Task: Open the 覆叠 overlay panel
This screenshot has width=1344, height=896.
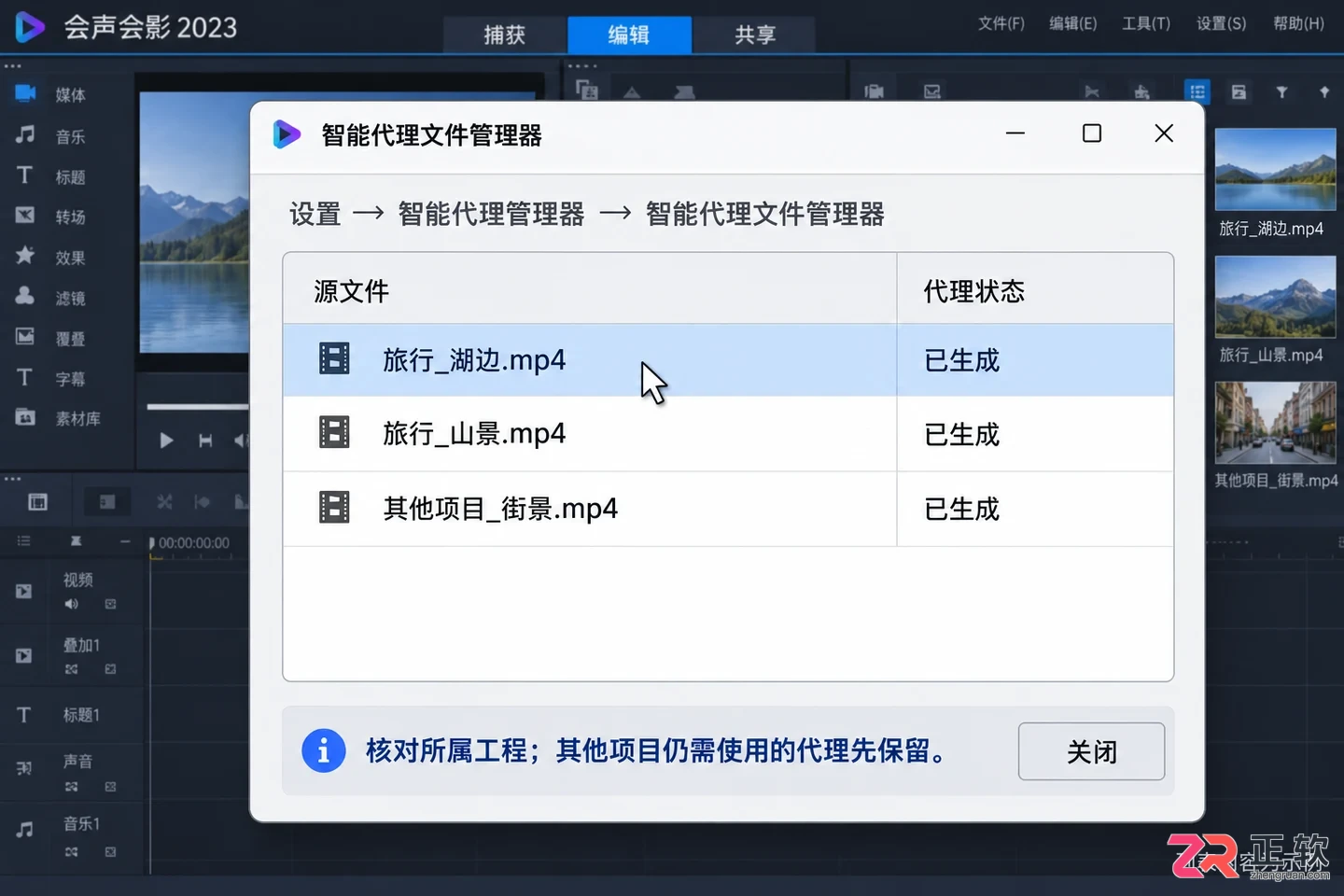Action: [x=50, y=338]
